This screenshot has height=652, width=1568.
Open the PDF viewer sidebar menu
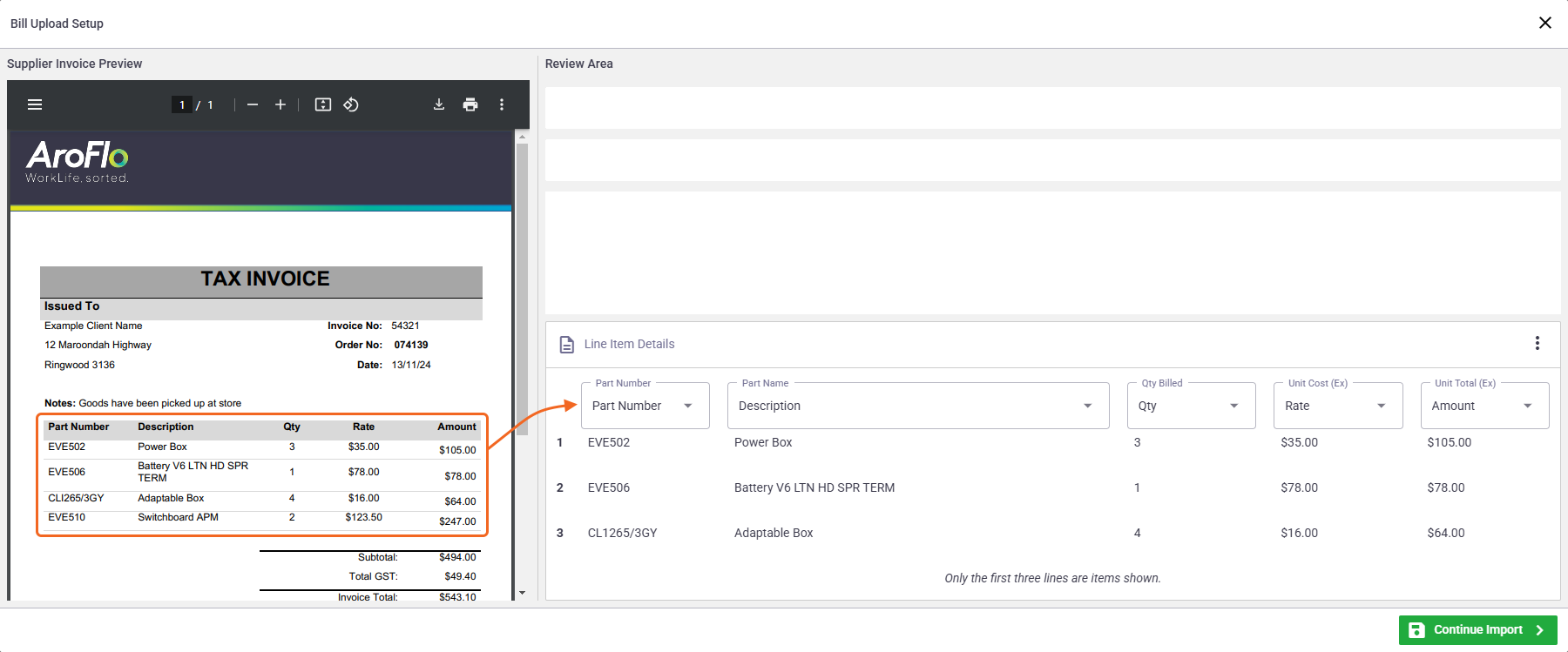(x=35, y=104)
